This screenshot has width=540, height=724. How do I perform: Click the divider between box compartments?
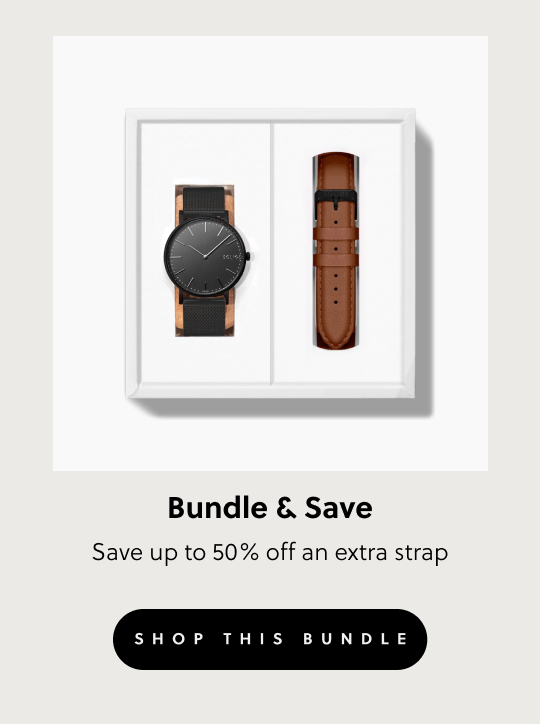point(272,253)
